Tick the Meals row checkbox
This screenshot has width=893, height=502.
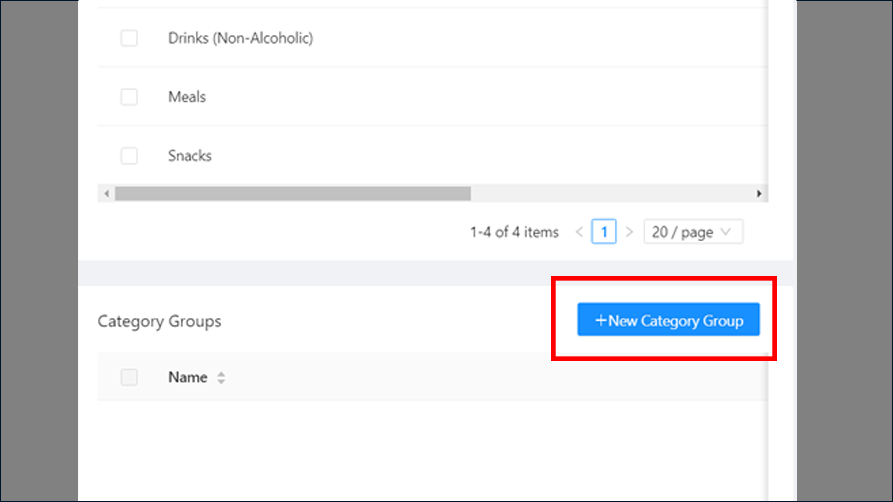click(129, 97)
